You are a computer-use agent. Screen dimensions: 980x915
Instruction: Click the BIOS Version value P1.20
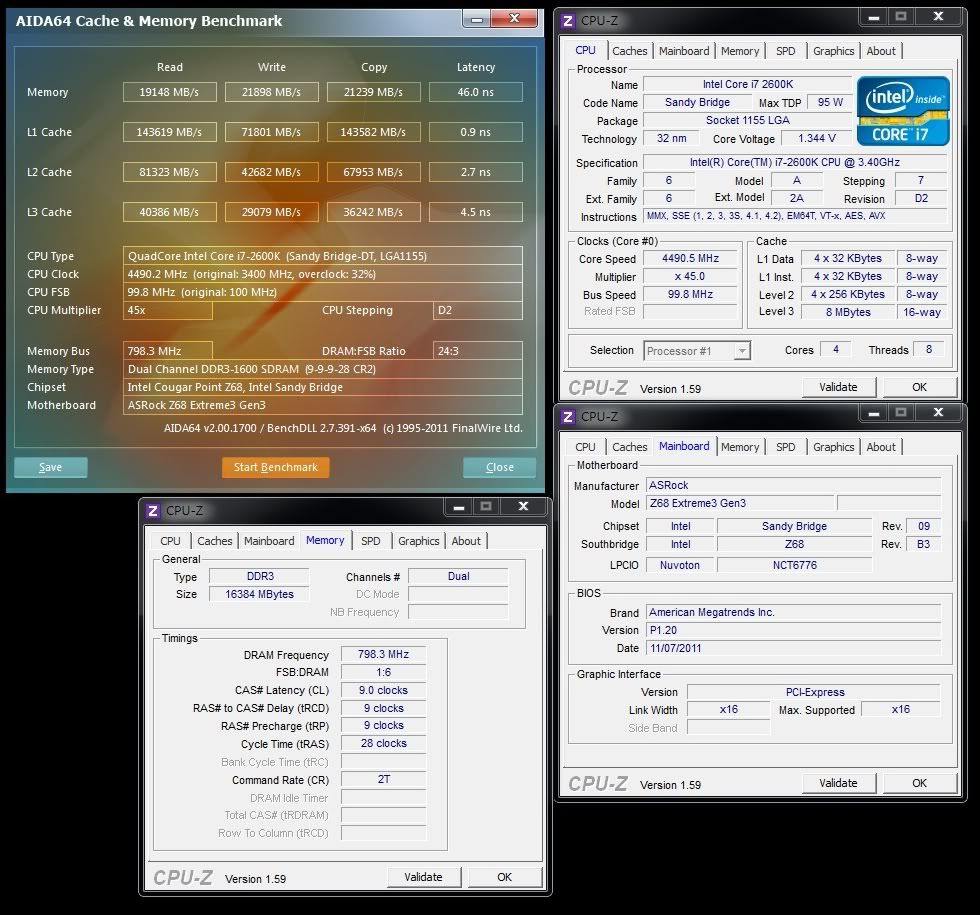[x=793, y=630]
